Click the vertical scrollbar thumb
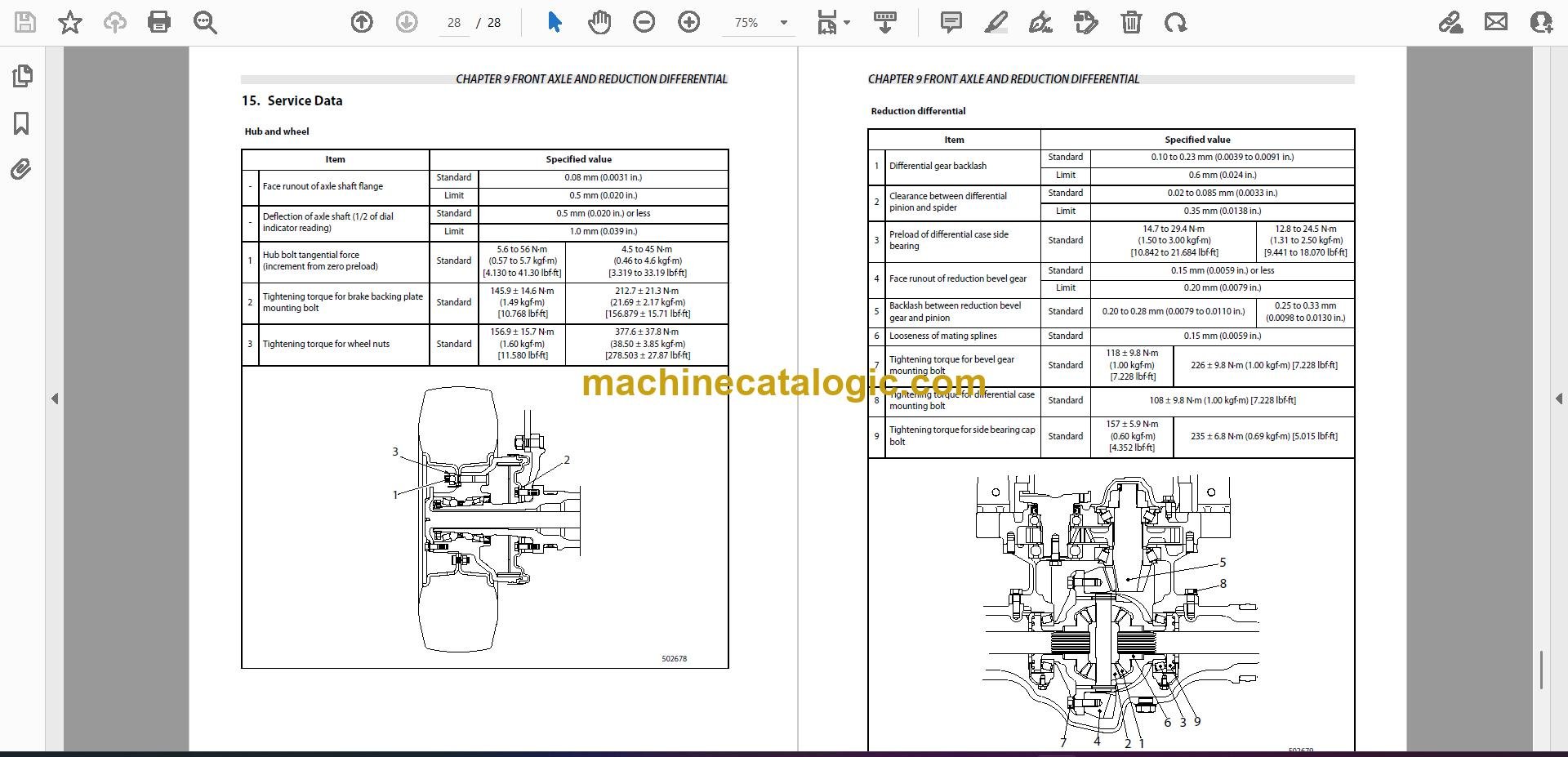The height and width of the screenshot is (757, 1568). pyautogui.click(x=1541, y=670)
